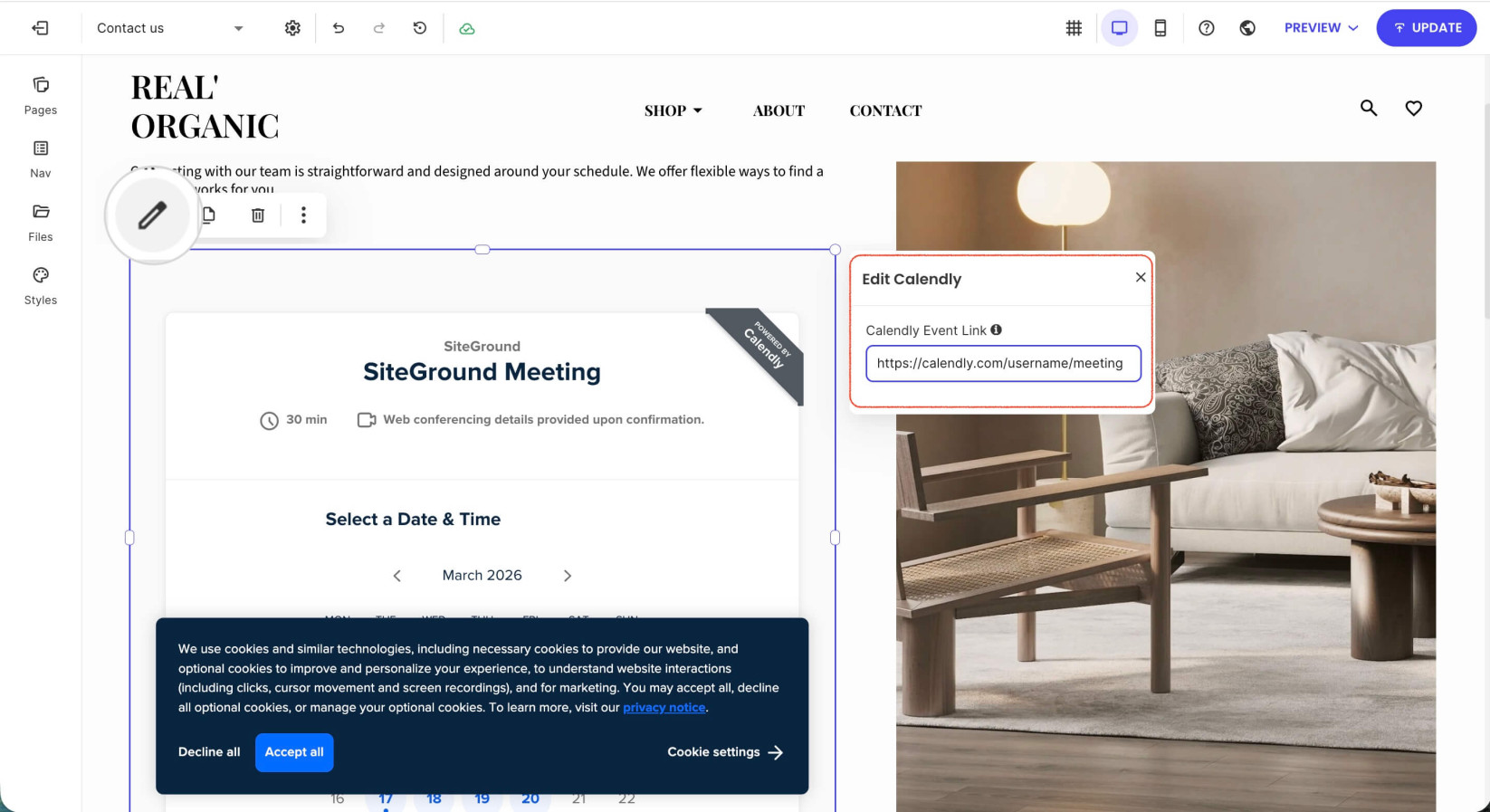The width and height of the screenshot is (1490, 812).
Task: Click the REAL' ORGANIC site logo
Action: (x=205, y=107)
